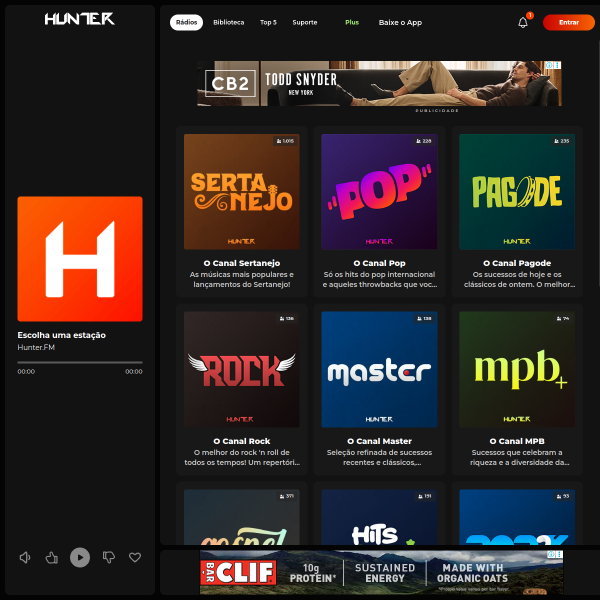The height and width of the screenshot is (600, 600).
Task: Click listener count badge on Master card
Action: 424,318
